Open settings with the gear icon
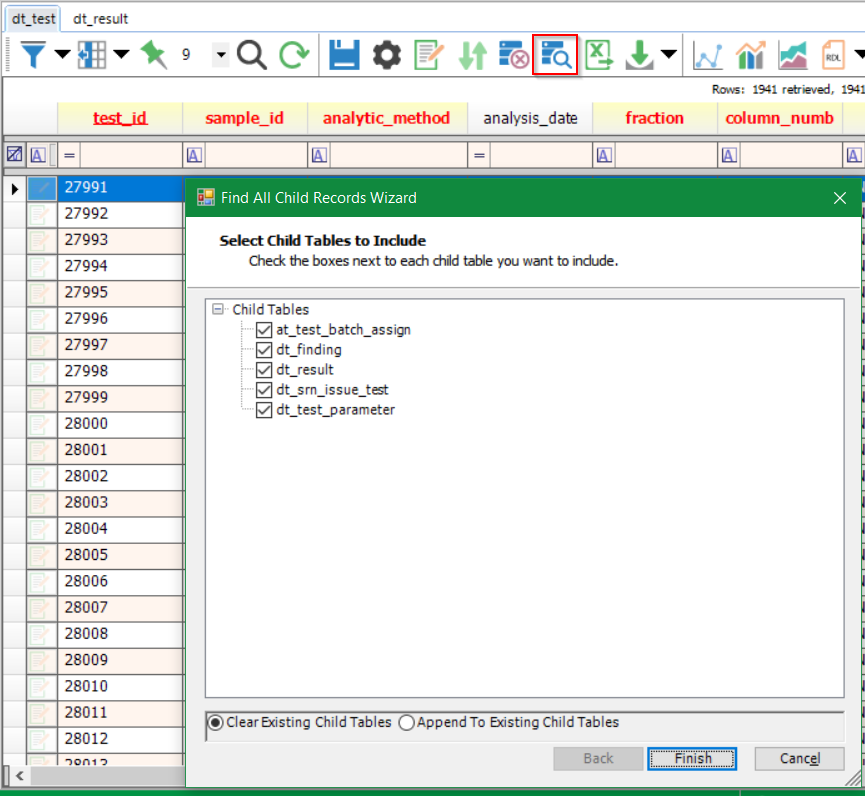This screenshot has width=865, height=796. (x=387, y=55)
